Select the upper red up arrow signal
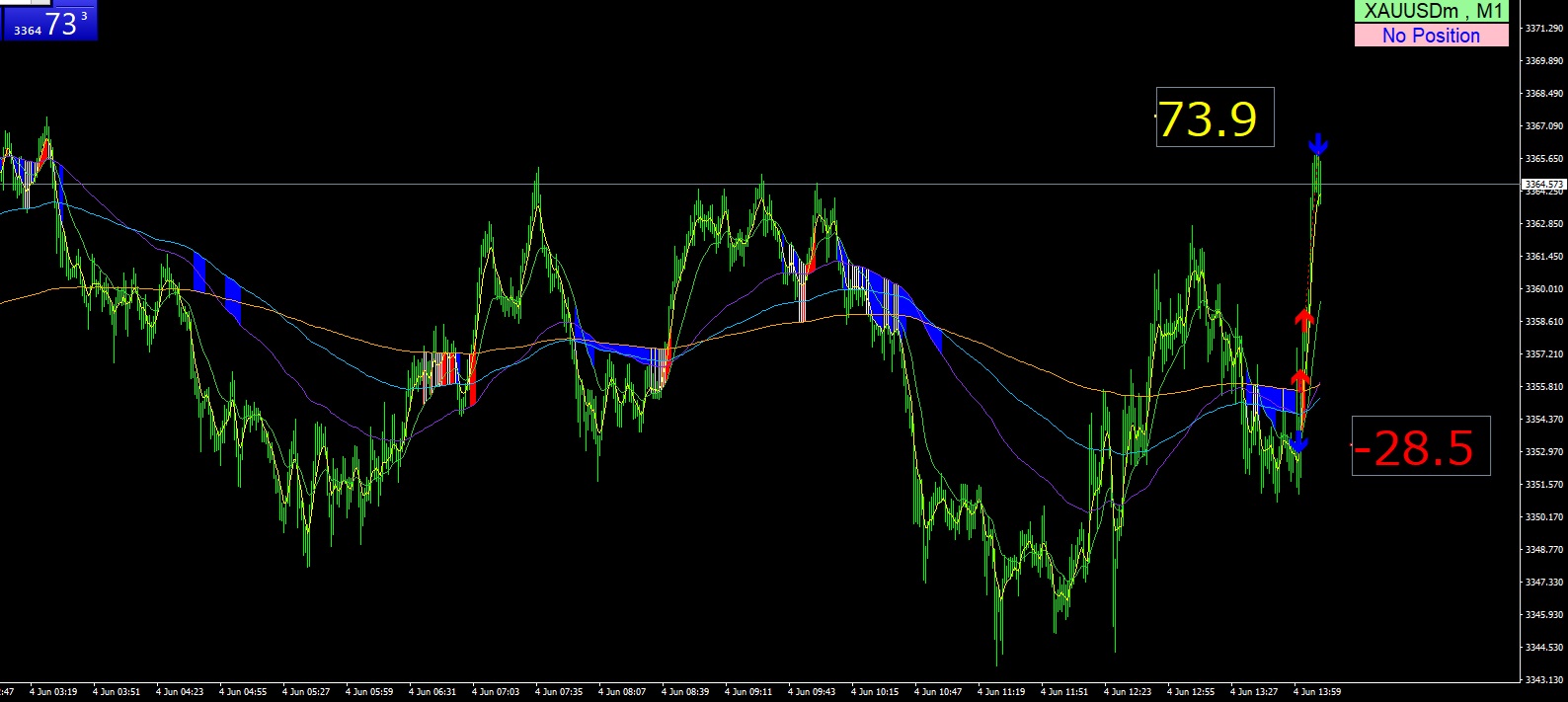 tap(1304, 318)
